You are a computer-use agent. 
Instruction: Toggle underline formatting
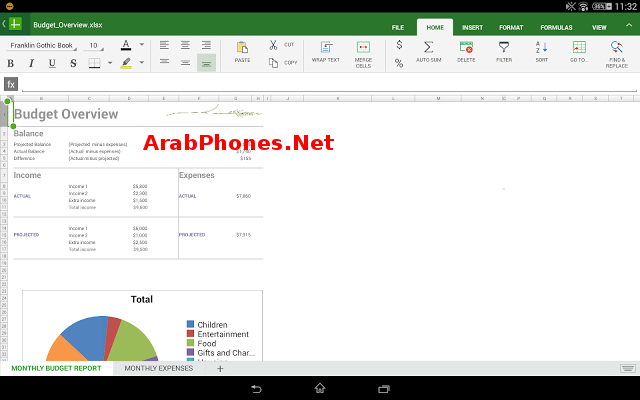click(x=52, y=63)
